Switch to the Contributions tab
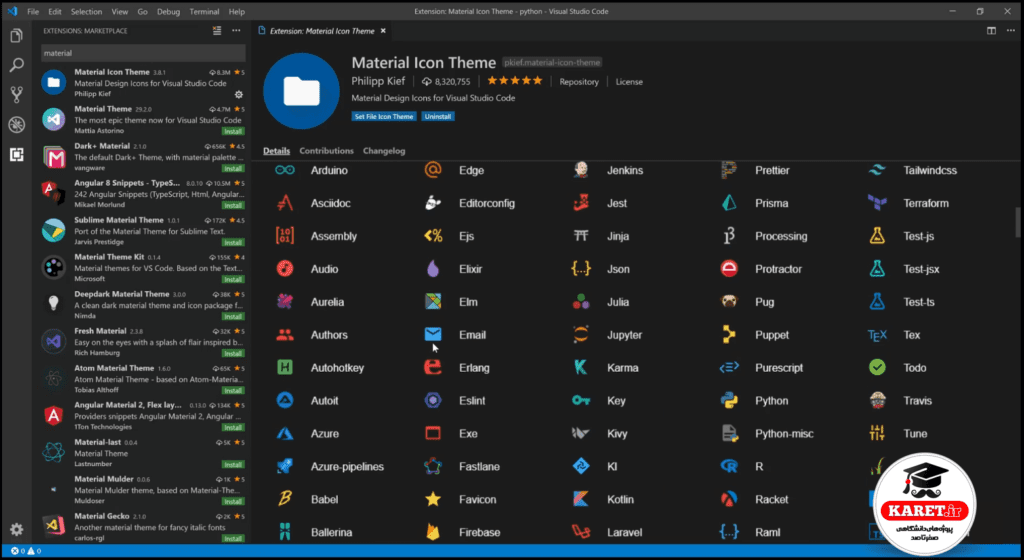 tap(326, 151)
